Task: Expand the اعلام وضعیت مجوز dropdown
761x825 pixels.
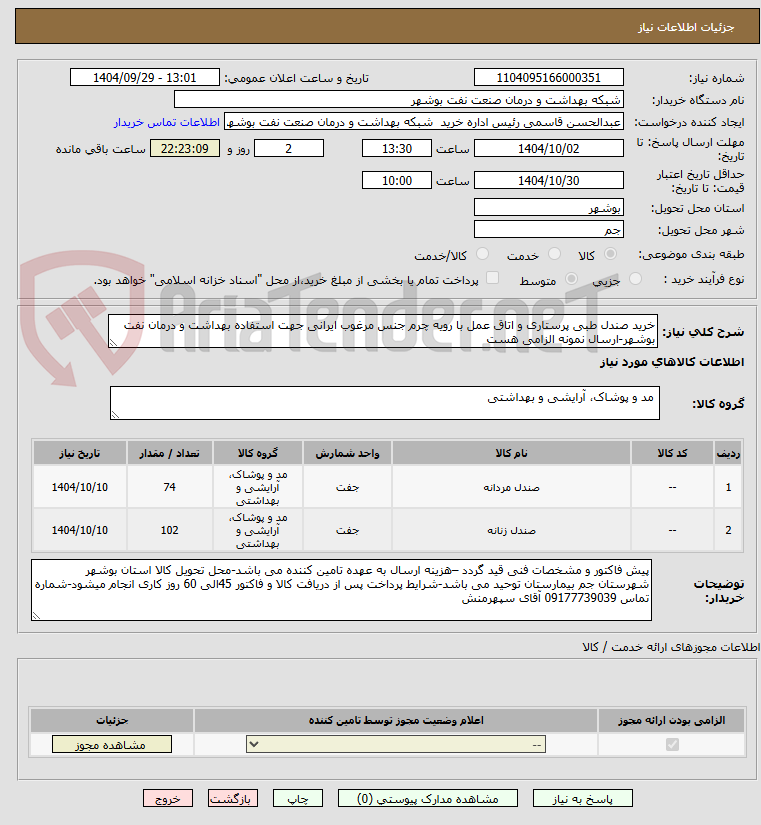Action: coord(396,744)
